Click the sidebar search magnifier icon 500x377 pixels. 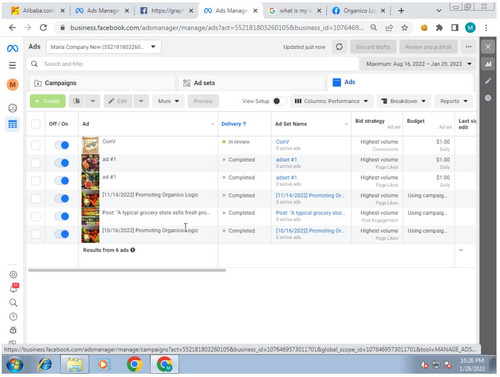coord(13,303)
